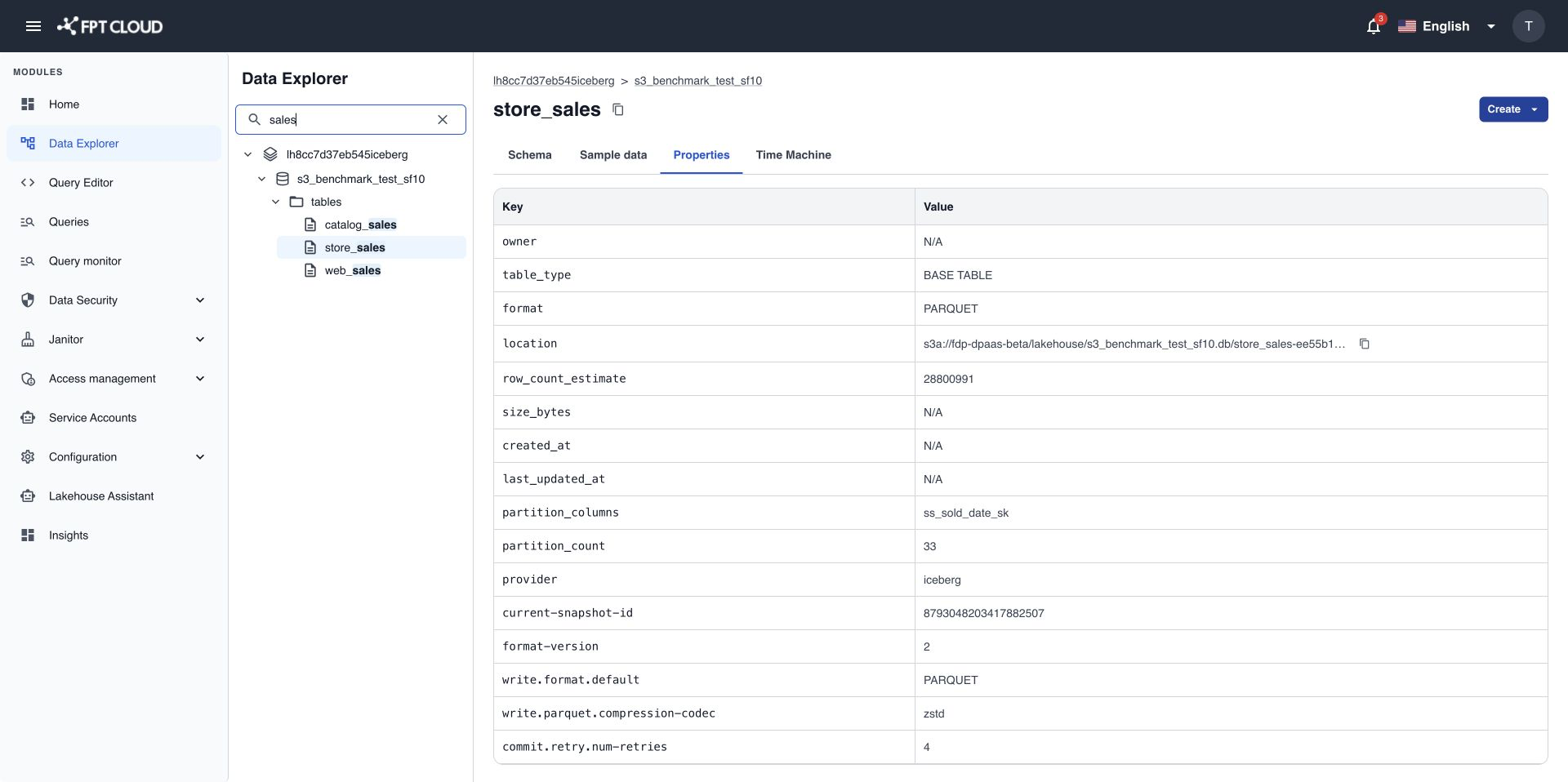Switch to the Schema tab
Screen dimensions: 1568x782
[x=529, y=155]
